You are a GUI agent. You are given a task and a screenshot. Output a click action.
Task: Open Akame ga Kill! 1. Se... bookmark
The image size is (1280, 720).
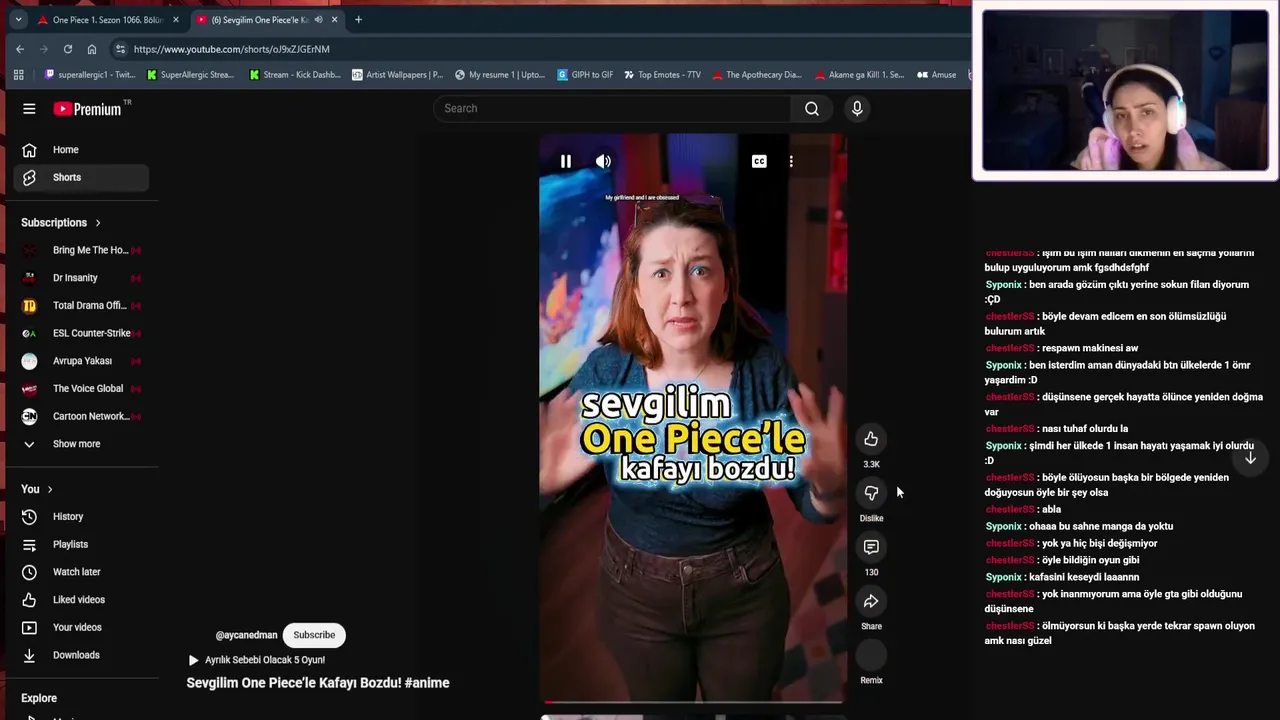coord(860,75)
